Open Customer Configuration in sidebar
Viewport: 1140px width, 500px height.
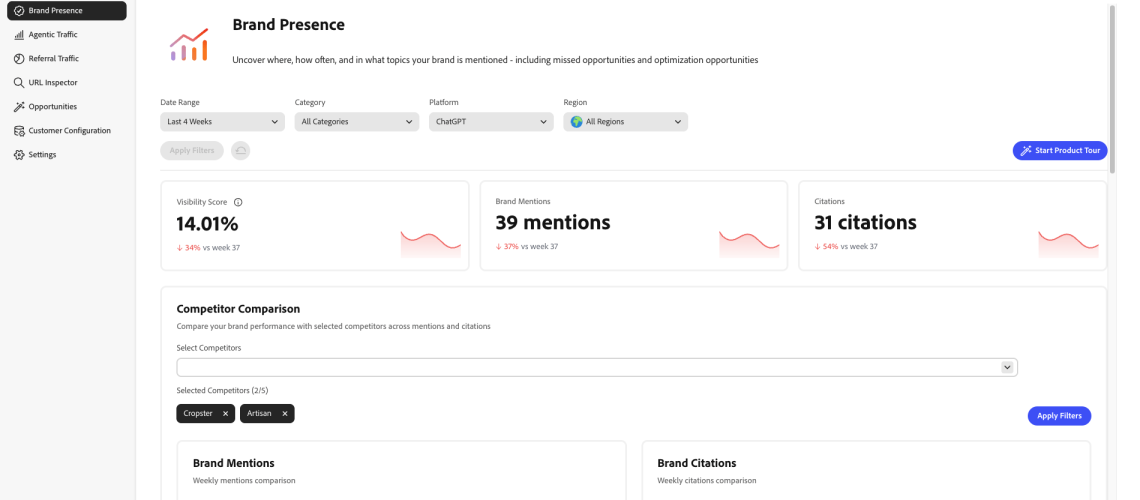click(x=67, y=131)
